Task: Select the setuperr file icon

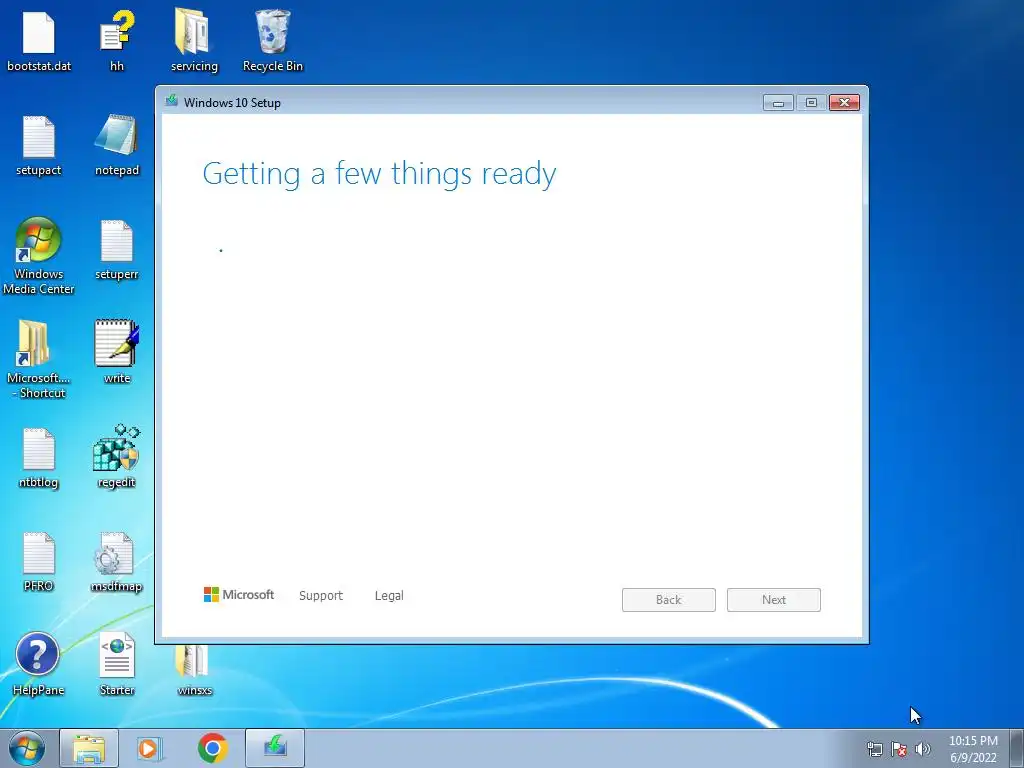Action: [x=117, y=250]
